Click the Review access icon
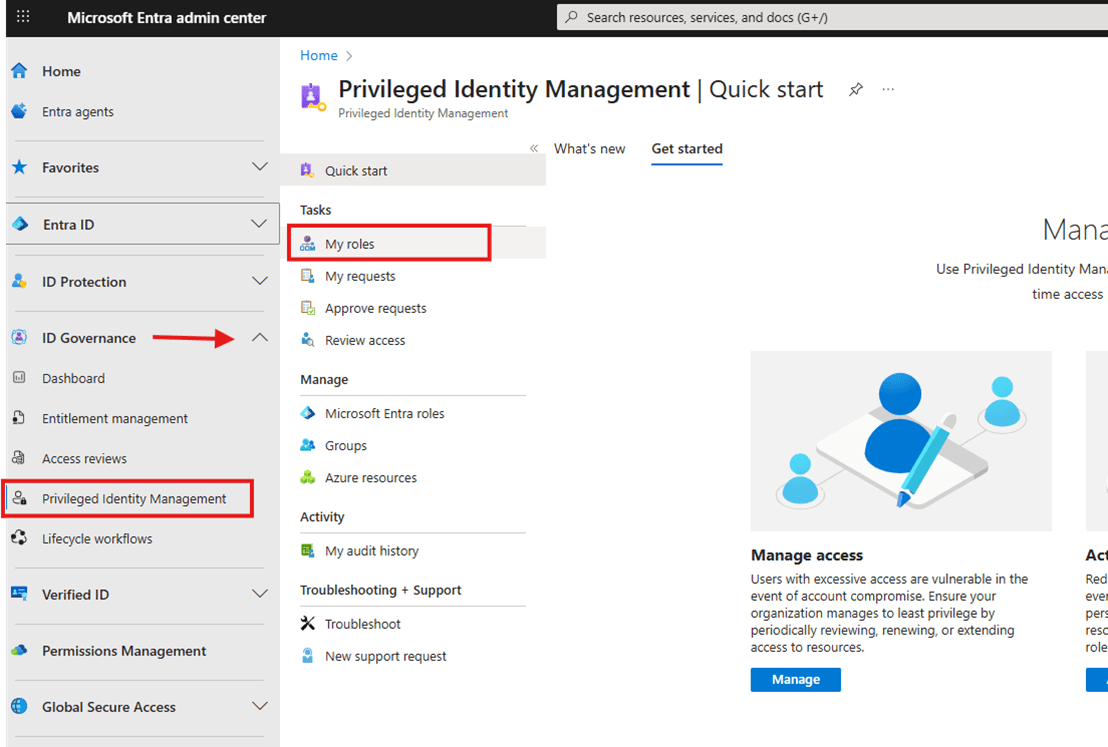The image size is (1108, 747). point(307,339)
